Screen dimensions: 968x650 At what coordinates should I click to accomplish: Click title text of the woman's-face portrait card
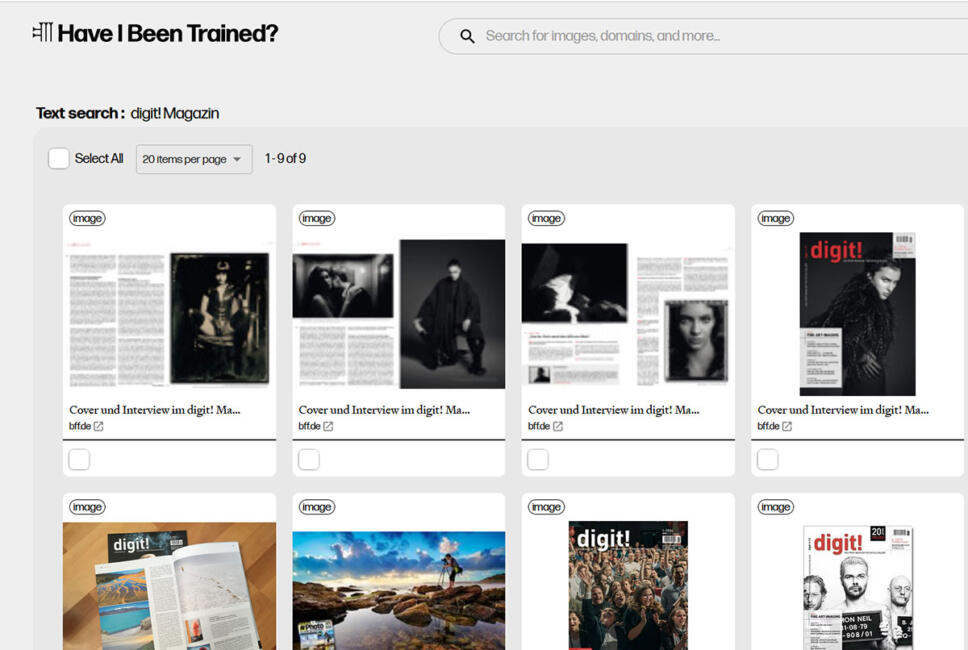614,410
